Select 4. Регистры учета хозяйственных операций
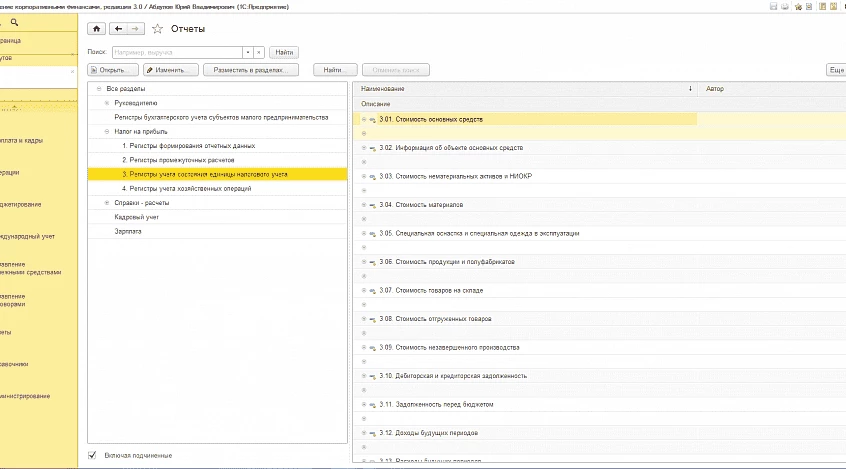 (x=187, y=188)
